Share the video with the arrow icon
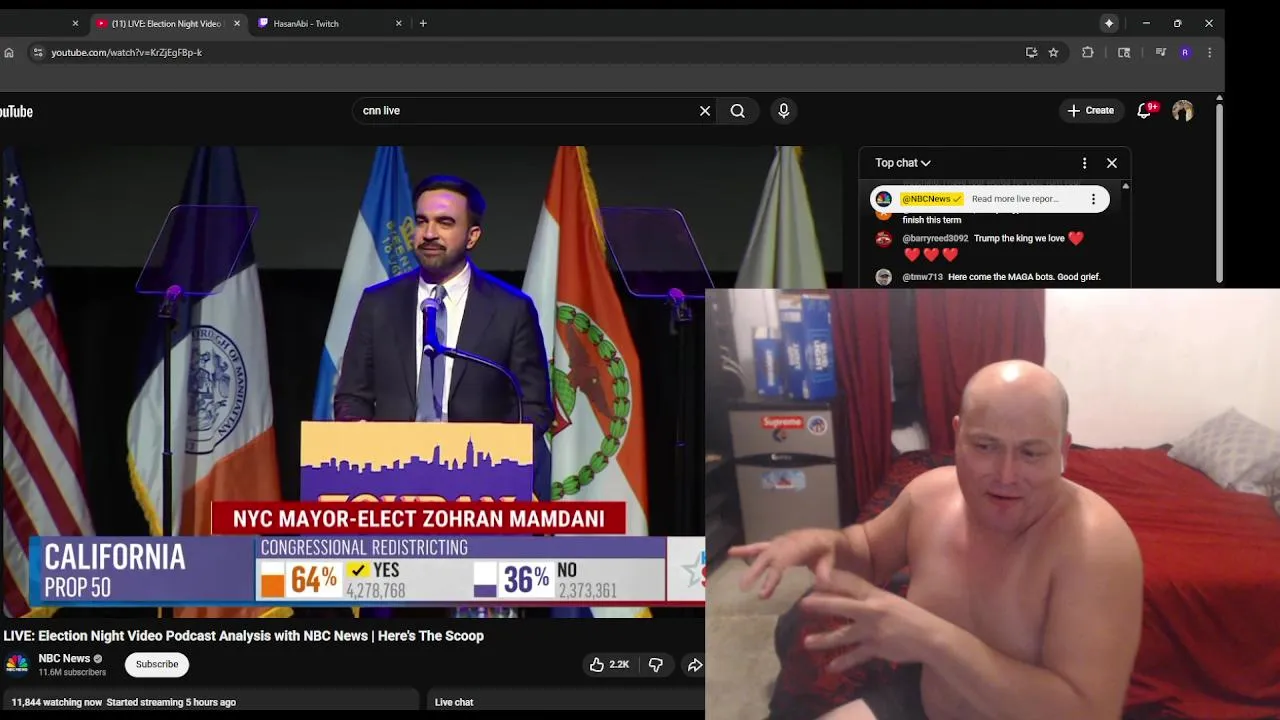Image resolution: width=1280 pixels, height=720 pixels. tap(694, 664)
